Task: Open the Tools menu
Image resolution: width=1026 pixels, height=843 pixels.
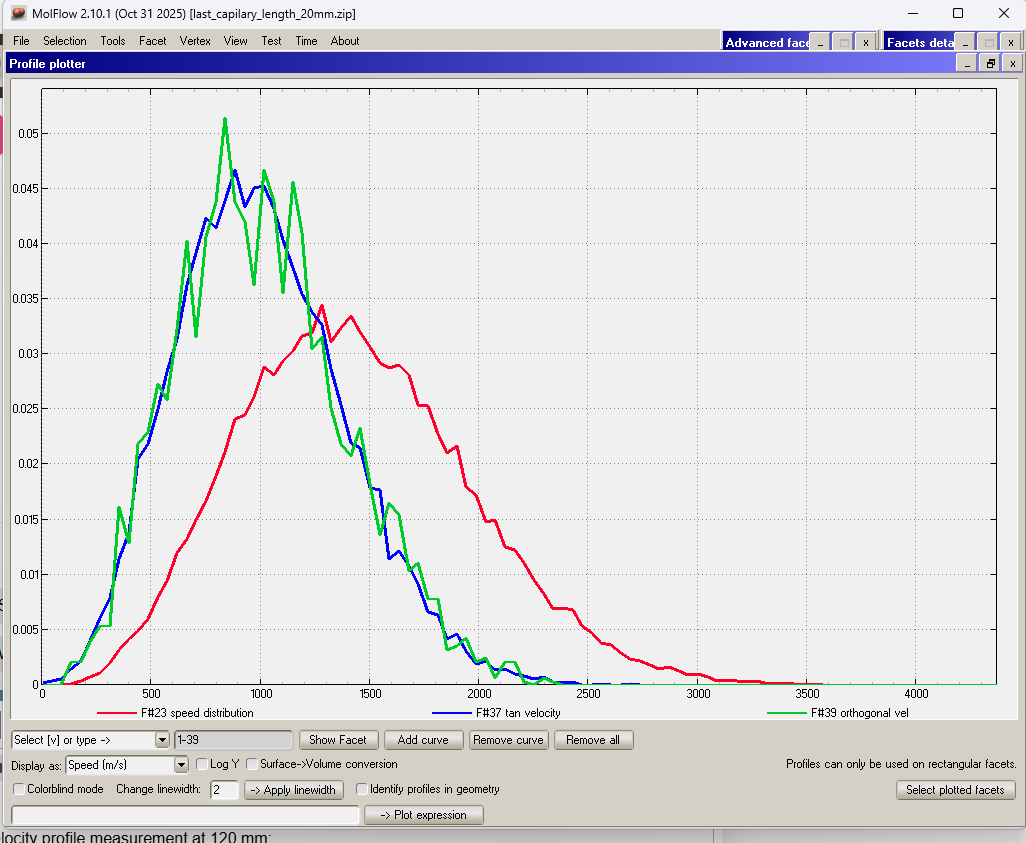Action: click(x=112, y=41)
